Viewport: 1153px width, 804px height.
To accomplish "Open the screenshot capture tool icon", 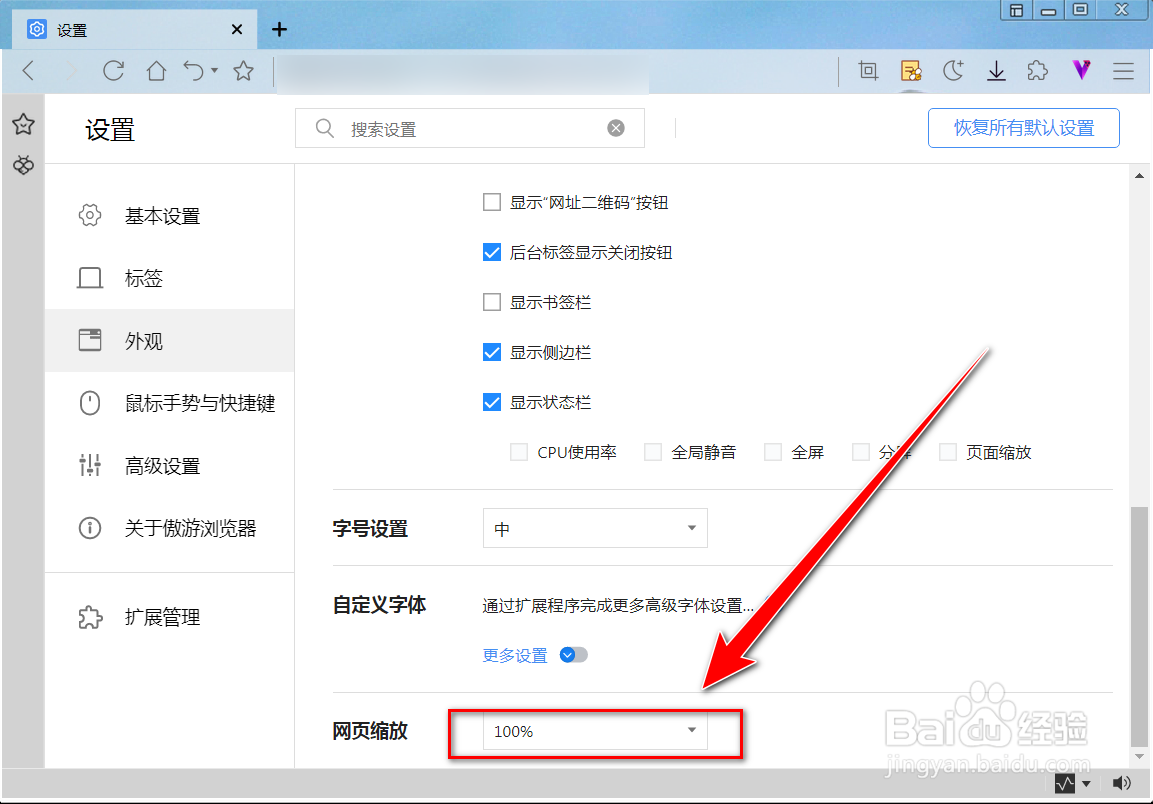I will pos(867,71).
